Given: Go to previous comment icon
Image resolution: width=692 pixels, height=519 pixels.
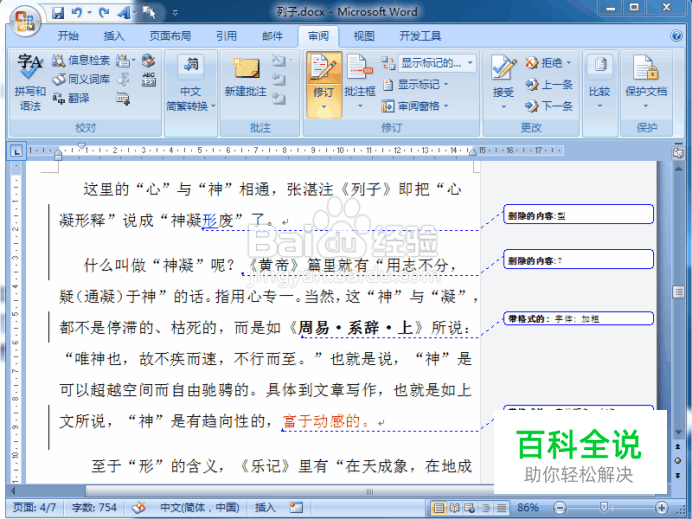Looking at the screenshot, I should (279, 79).
